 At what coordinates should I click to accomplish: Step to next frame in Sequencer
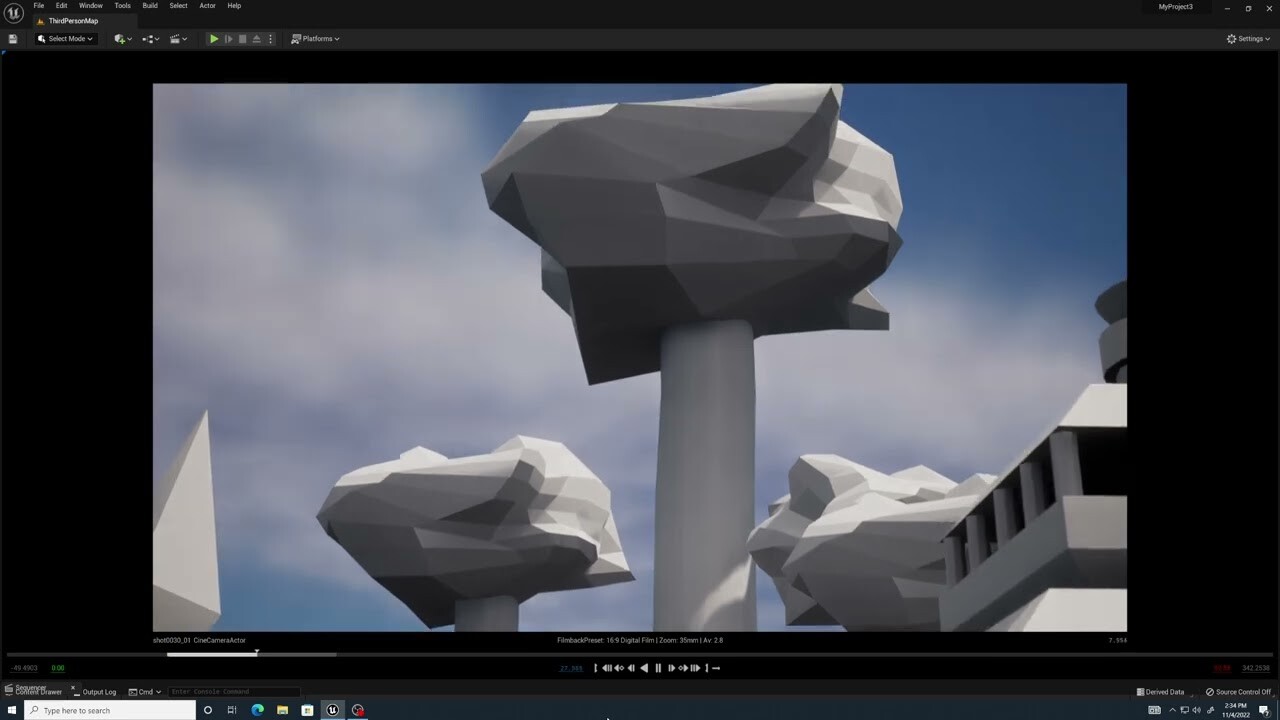coord(673,668)
